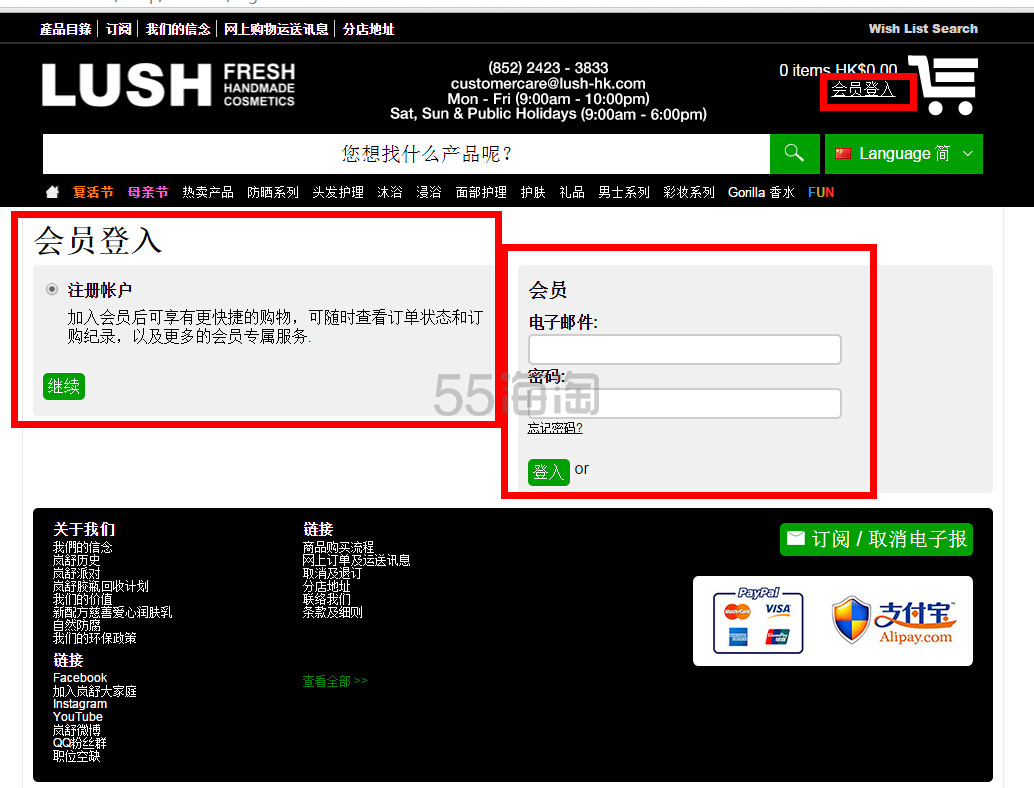Click the China flag language icon
The width and height of the screenshot is (1034, 788).
click(x=842, y=154)
